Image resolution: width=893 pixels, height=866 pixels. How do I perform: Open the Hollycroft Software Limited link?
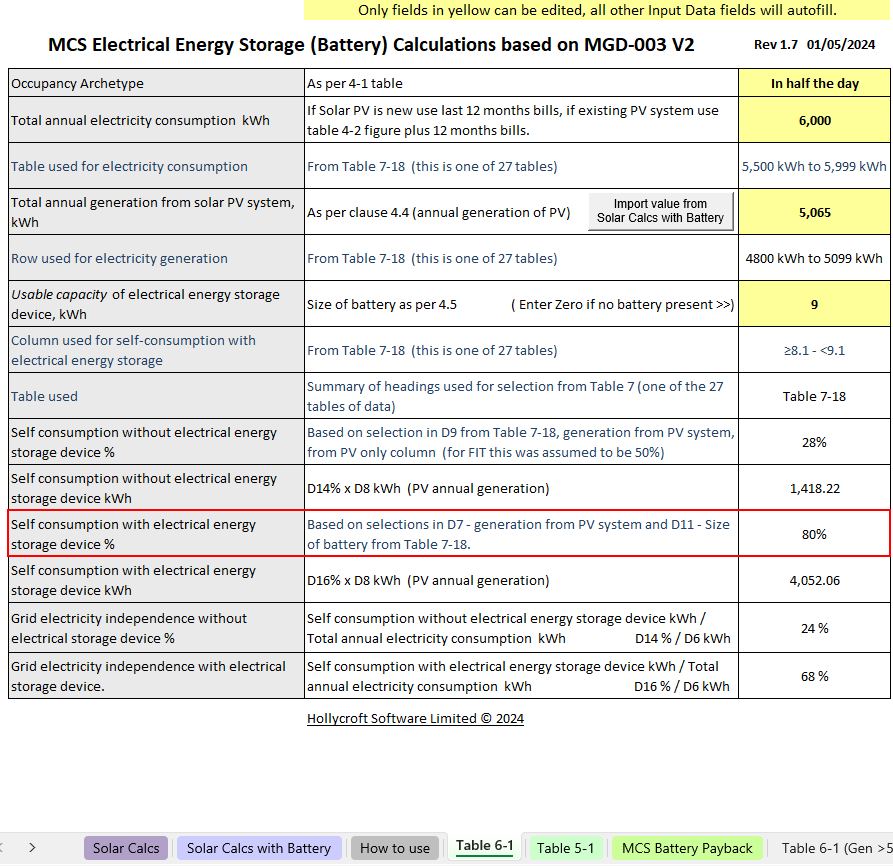point(415,718)
